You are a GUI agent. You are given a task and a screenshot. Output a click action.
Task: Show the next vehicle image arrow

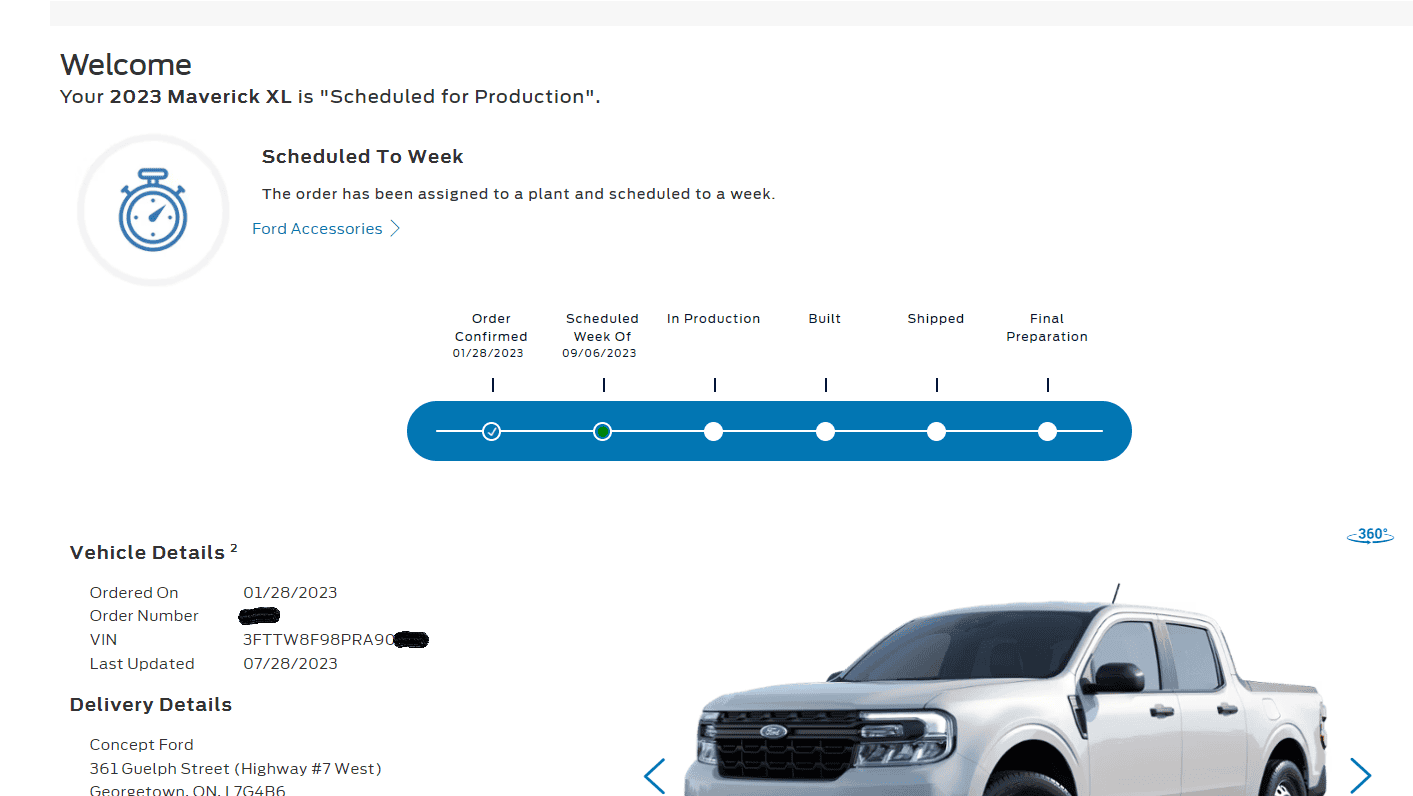(x=1360, y=776)
